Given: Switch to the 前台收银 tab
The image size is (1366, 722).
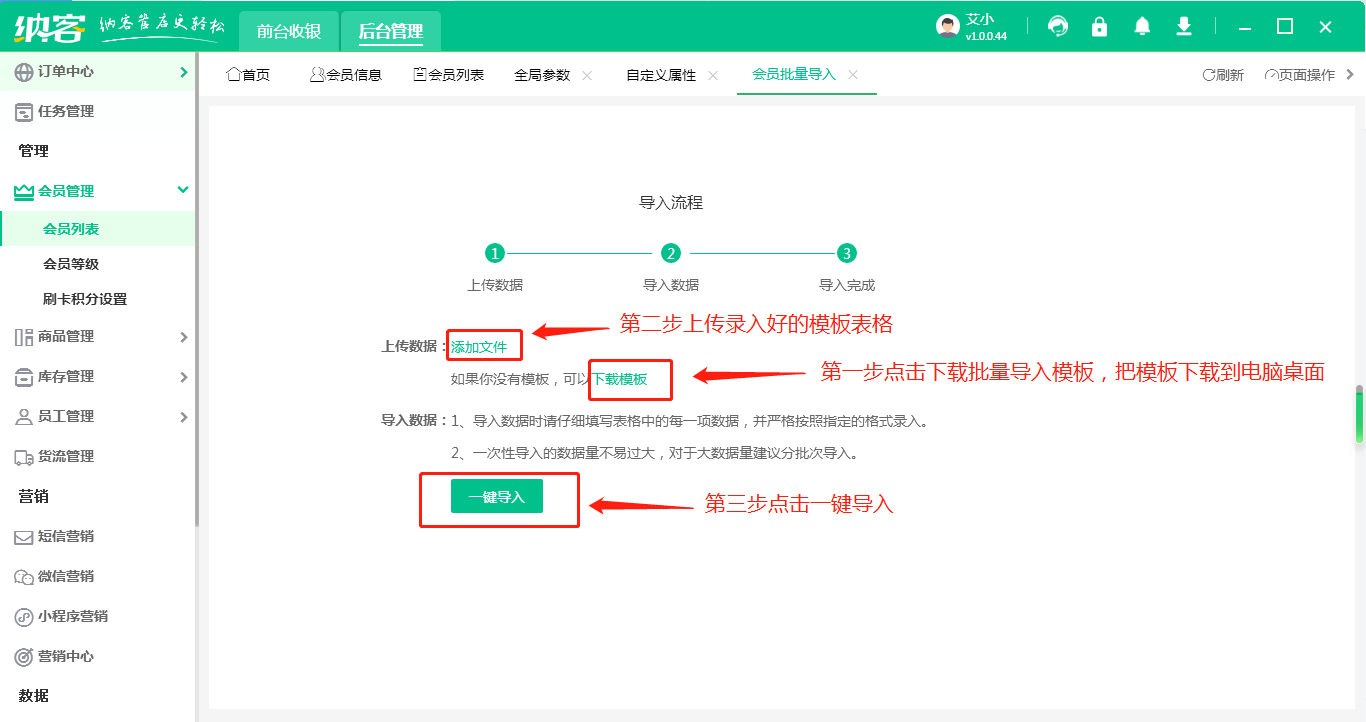Looking at the screenshot, I should pyautogui.click(x=289, y=32).
